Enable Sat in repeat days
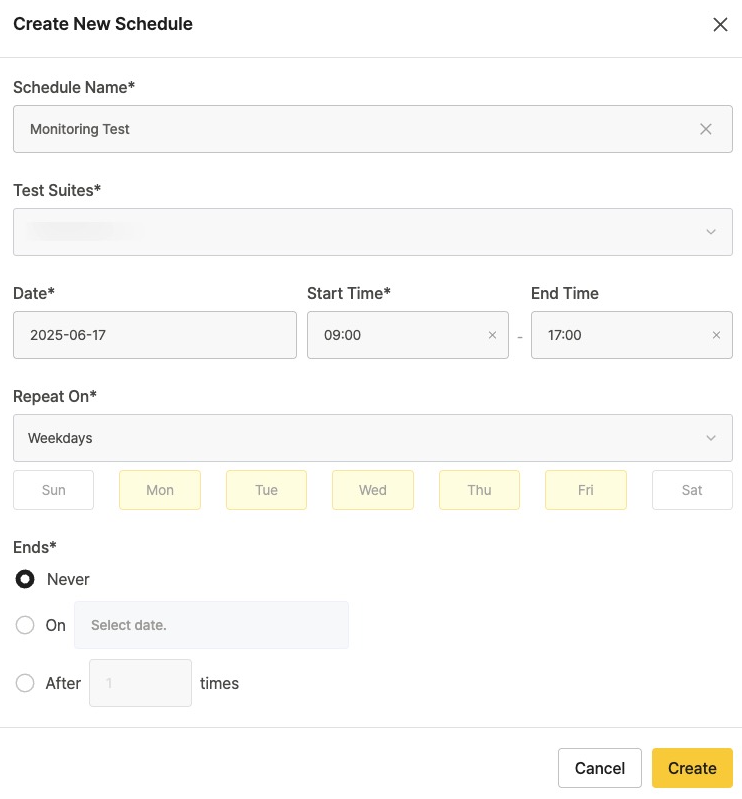The image size is (742, 799). (692, 490)
